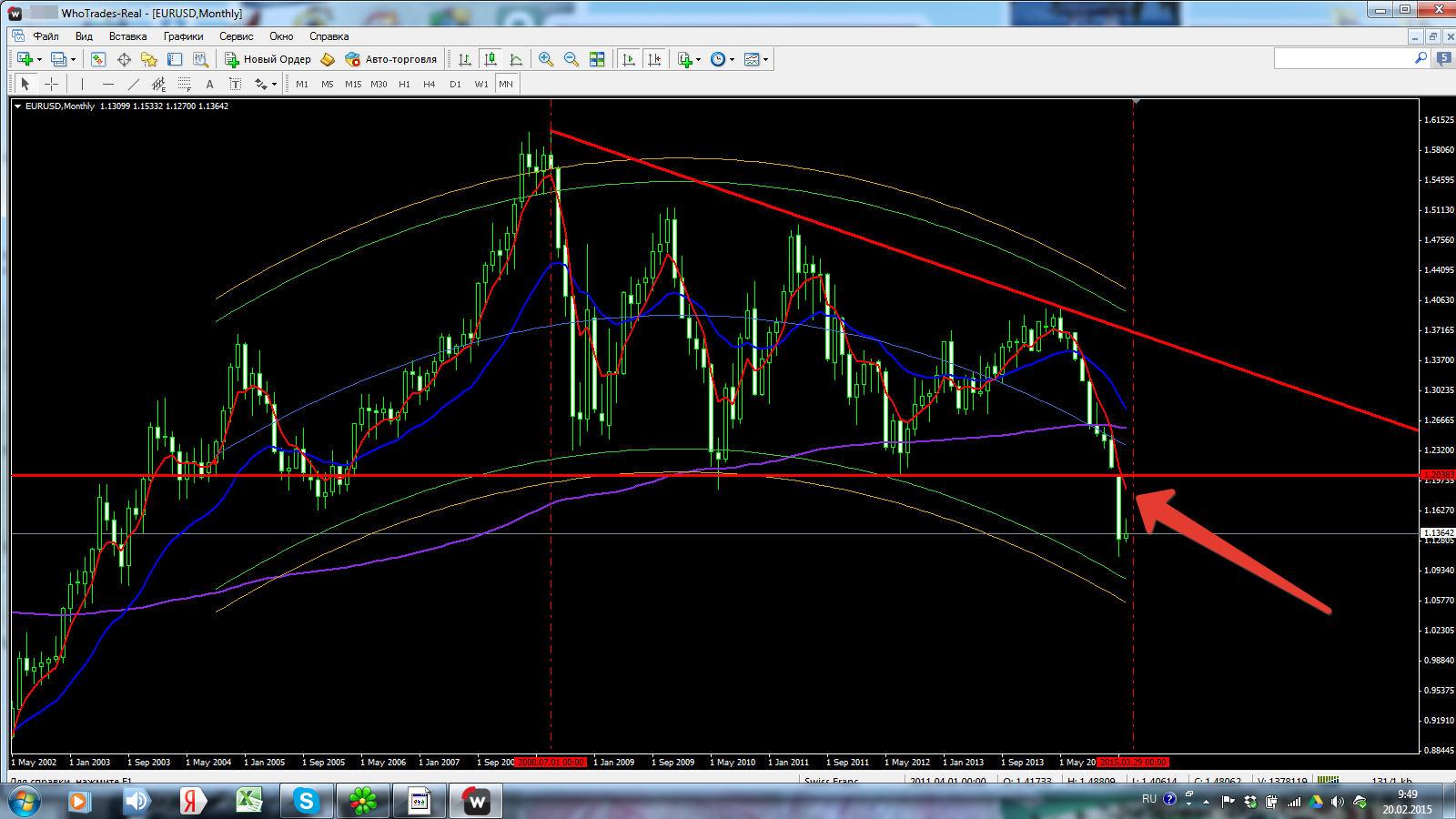Open the Графики menu
The height and width of the screenshot is (819, 1456).
(x=183, y=36)
